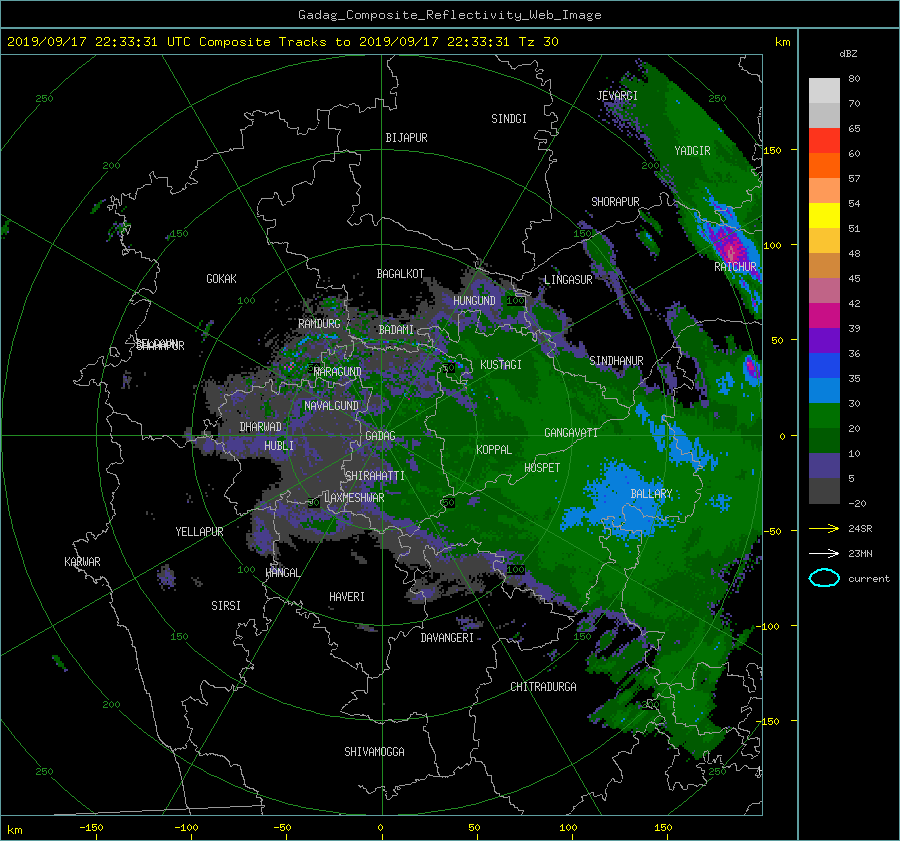Click the intense echo core near Raichur
This screenshot has height=841, width=900.
point(730,251)
